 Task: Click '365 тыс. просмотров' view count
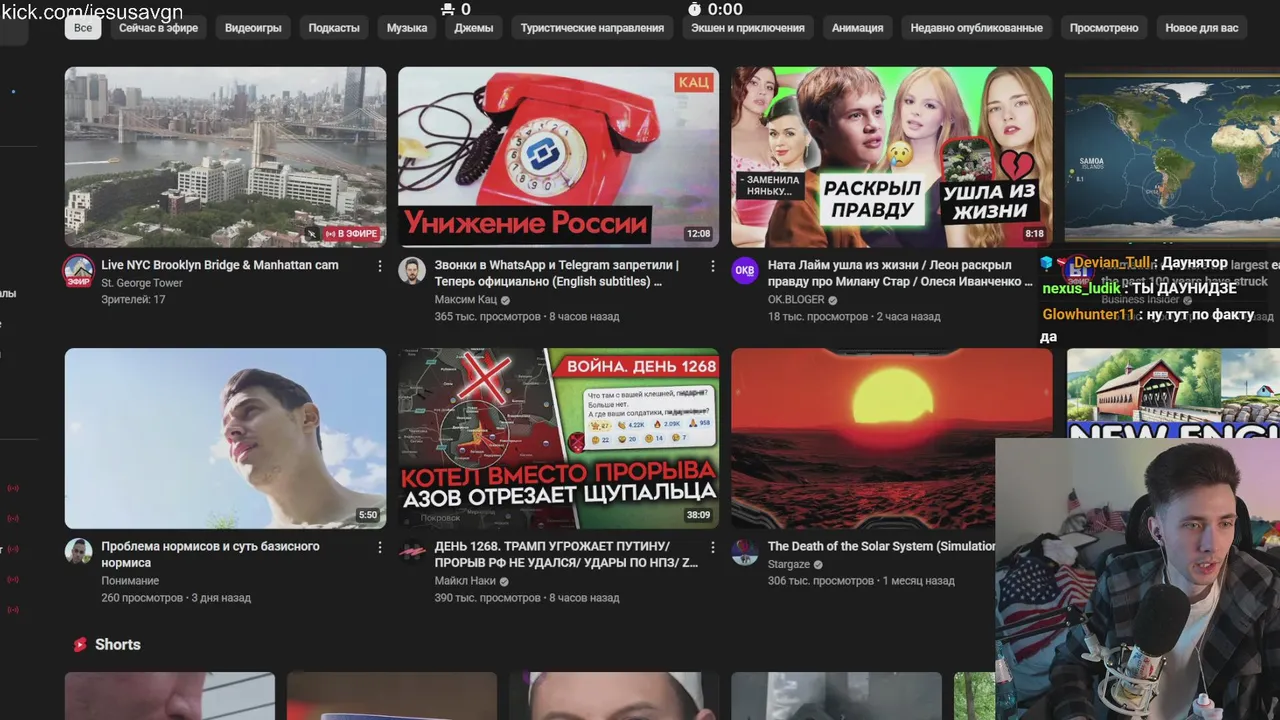pos(487,317)
